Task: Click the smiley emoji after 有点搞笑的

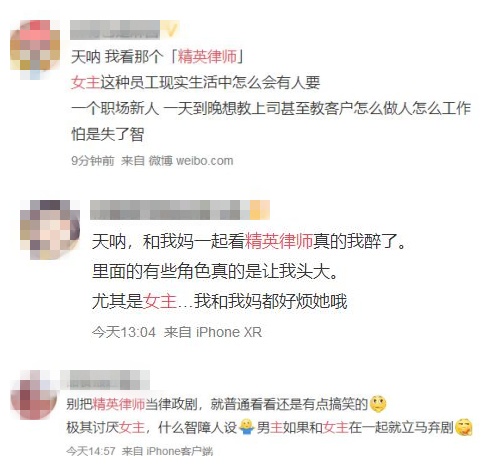Action: click(x=378, y=404)
